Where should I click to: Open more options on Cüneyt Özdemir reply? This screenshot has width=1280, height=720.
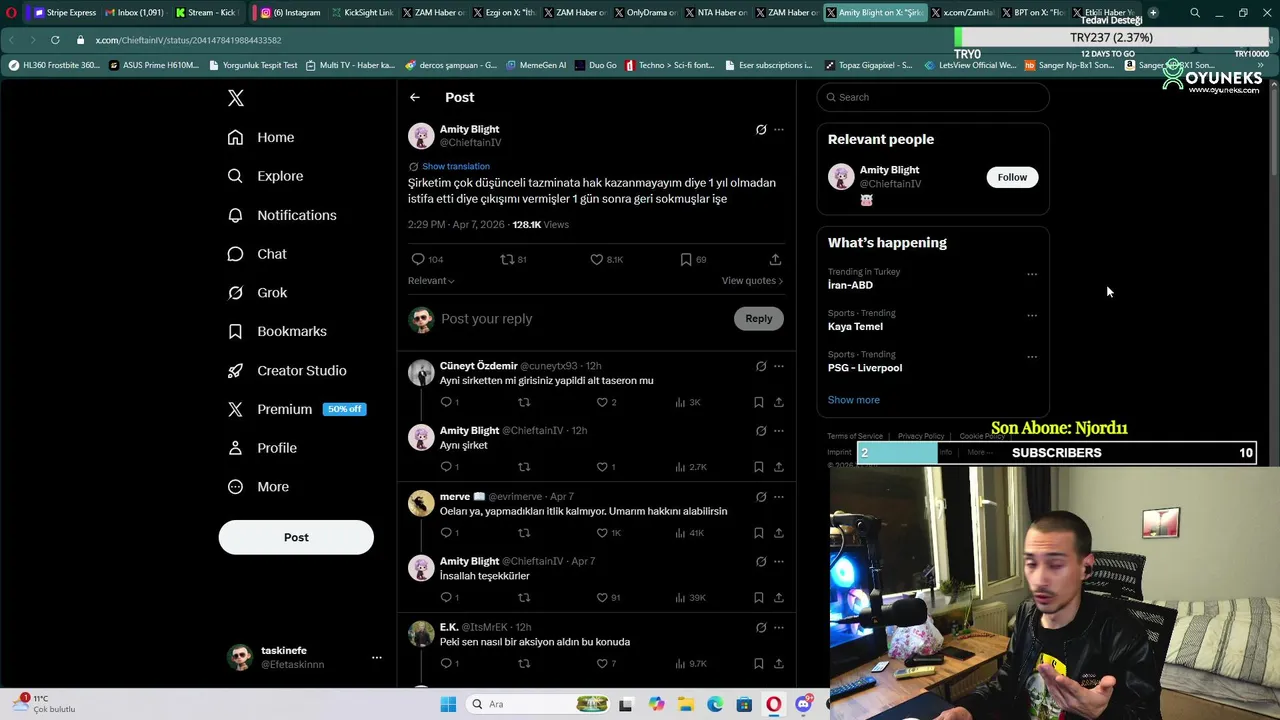pos(779,366)
